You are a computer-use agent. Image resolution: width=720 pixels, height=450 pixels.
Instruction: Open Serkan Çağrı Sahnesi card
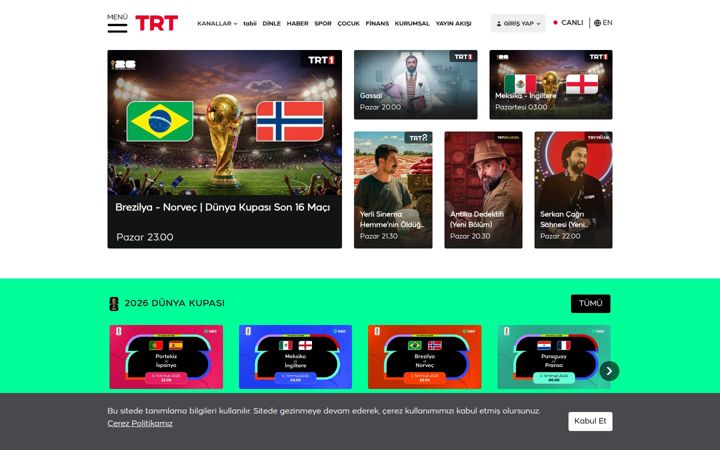(x=574, y=190)
